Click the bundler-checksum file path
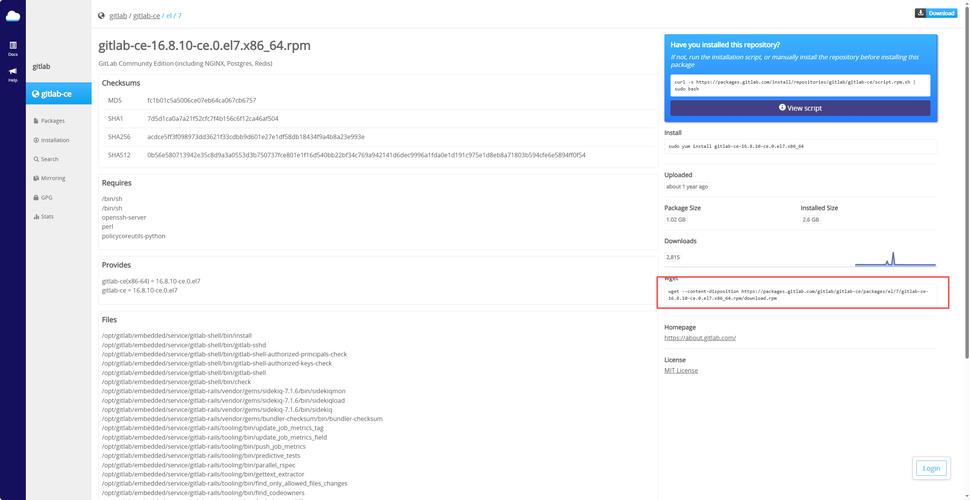 [242, 418]
